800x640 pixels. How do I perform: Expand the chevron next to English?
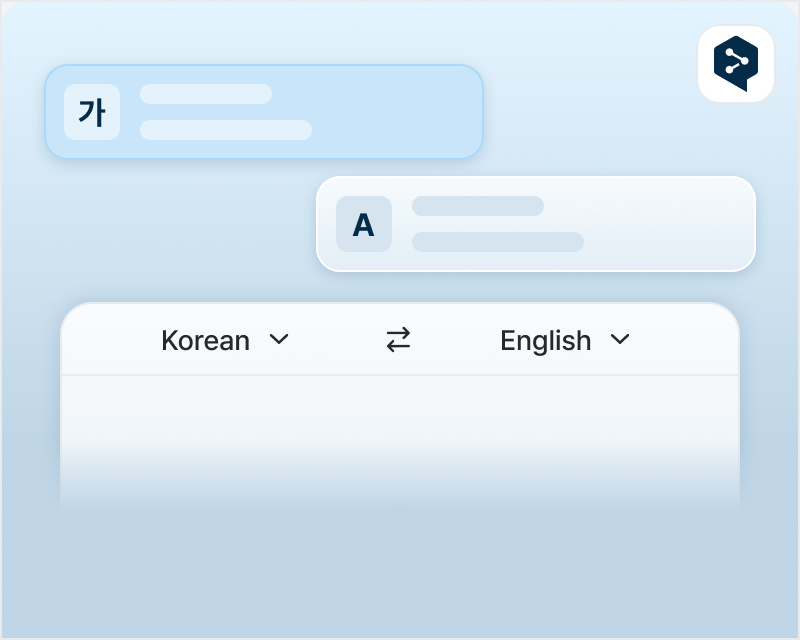[620, 340]
